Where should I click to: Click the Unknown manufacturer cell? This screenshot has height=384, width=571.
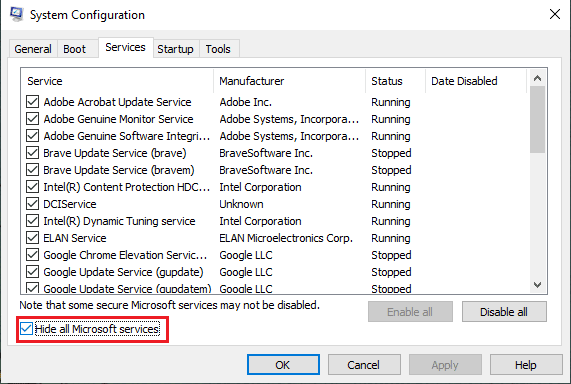(x=241, y=204)
